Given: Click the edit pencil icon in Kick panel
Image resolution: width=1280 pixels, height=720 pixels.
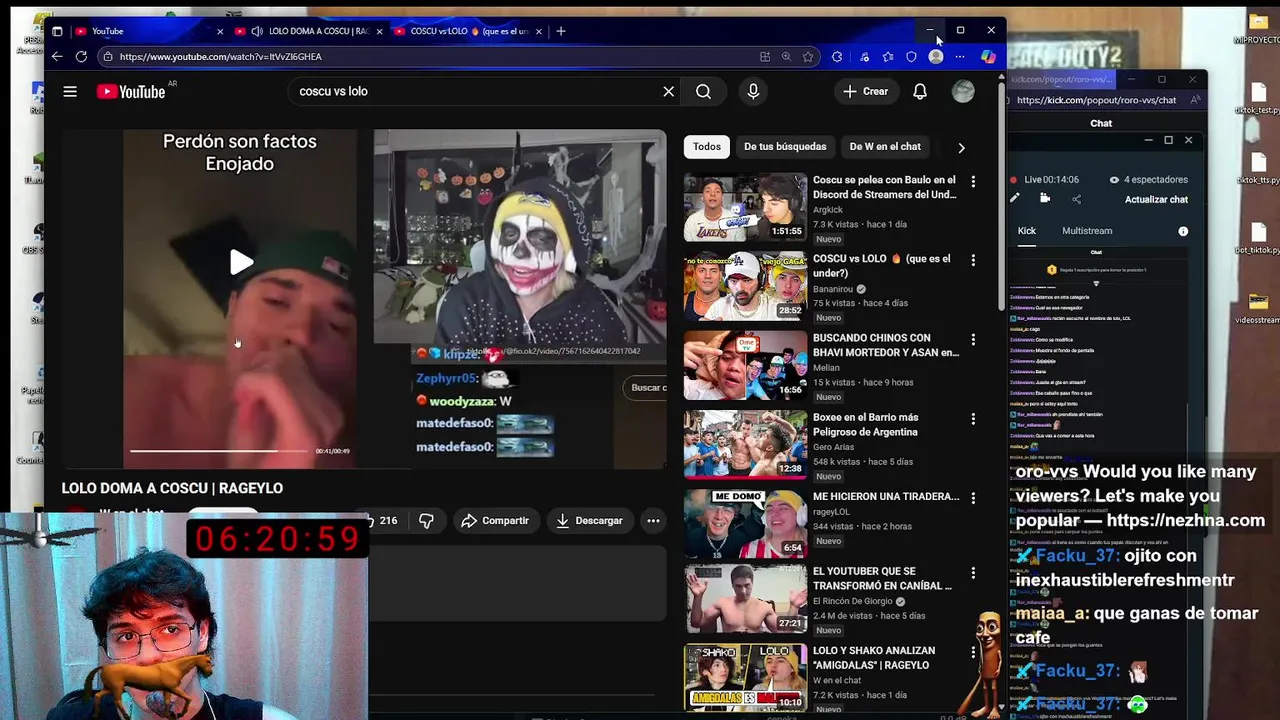Looking at the screenshot, I should pyautogui.click(x=1015, y=199).
